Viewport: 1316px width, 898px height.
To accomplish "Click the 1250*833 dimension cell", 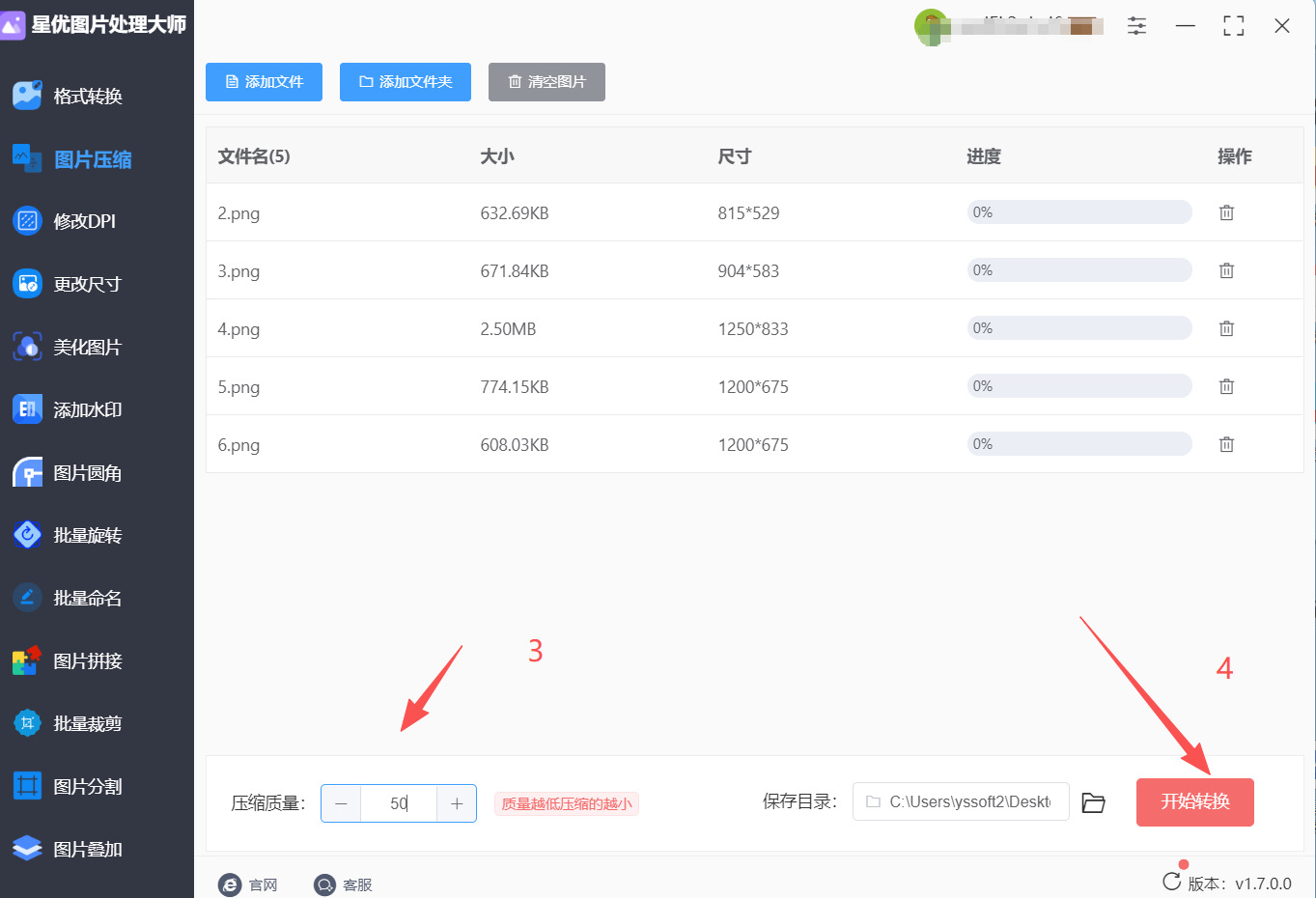I will [753, 329].
